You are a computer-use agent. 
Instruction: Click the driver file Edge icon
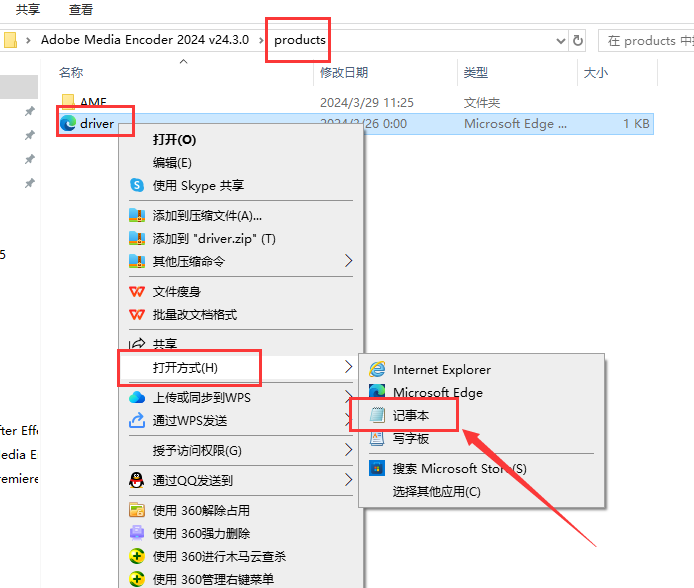(x=68, y=123)
